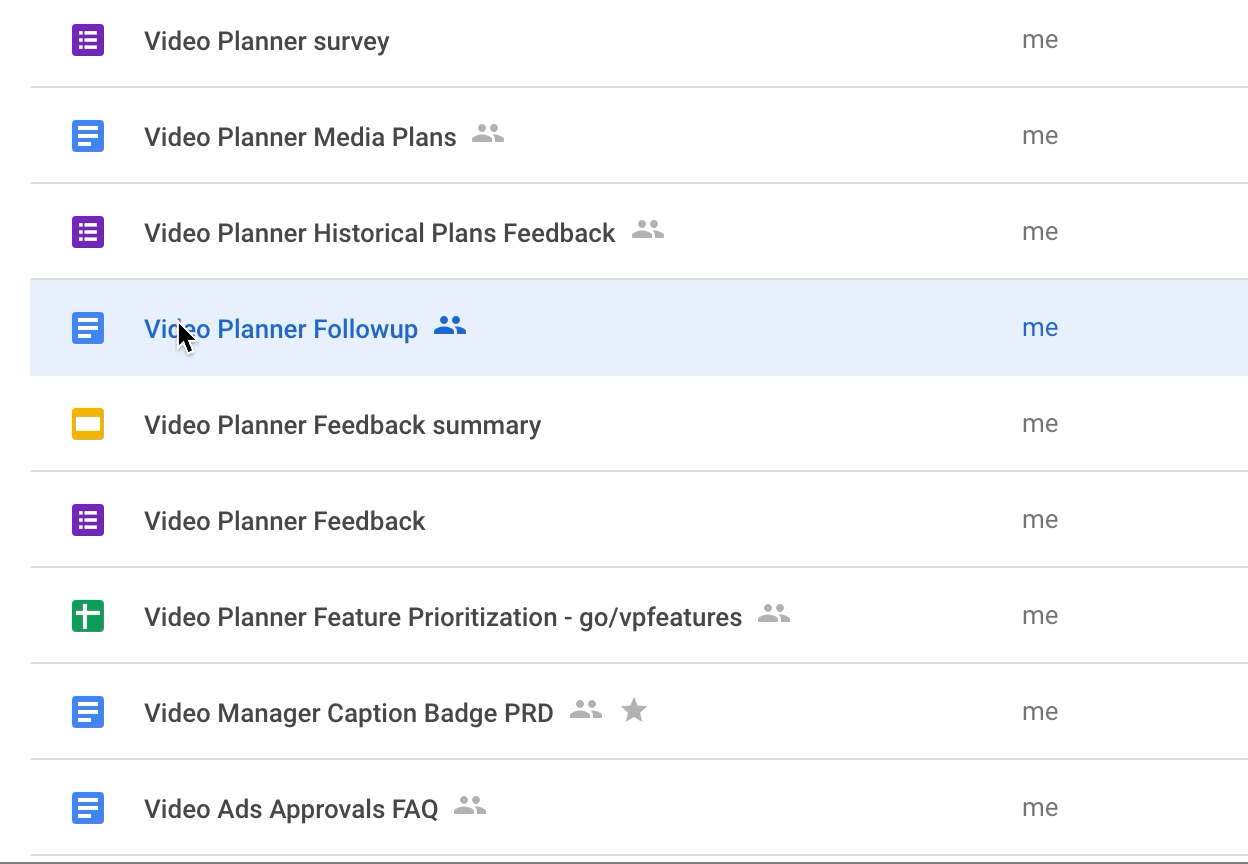Select the Video Ads Approvals FAQ document
Image resolution: width=1248 pixels, height=864 pixels.
(x=291, y=809)
